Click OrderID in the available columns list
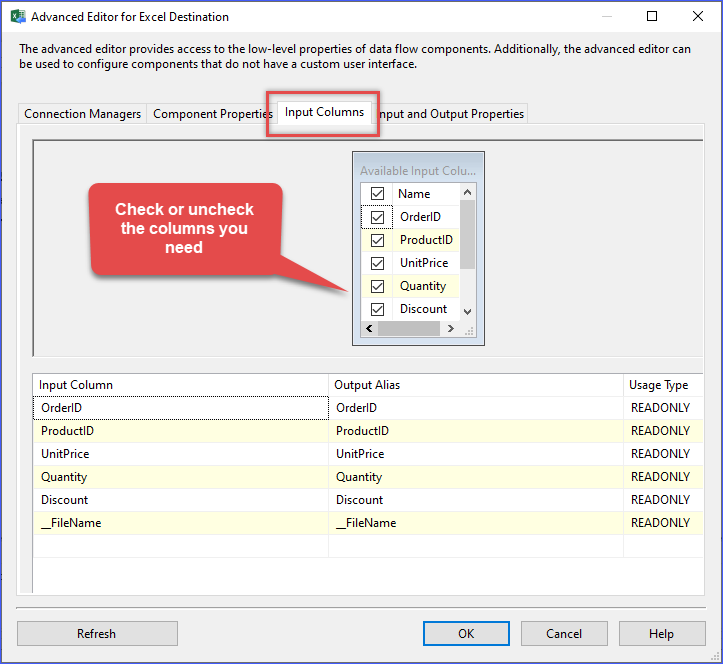 click(426, 217)
